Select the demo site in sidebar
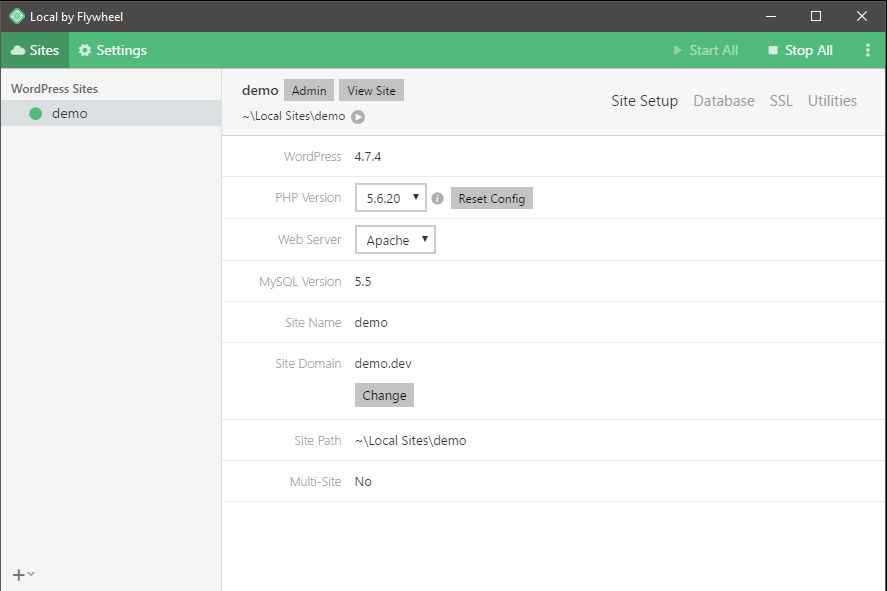887x591 pixels. 111,113
